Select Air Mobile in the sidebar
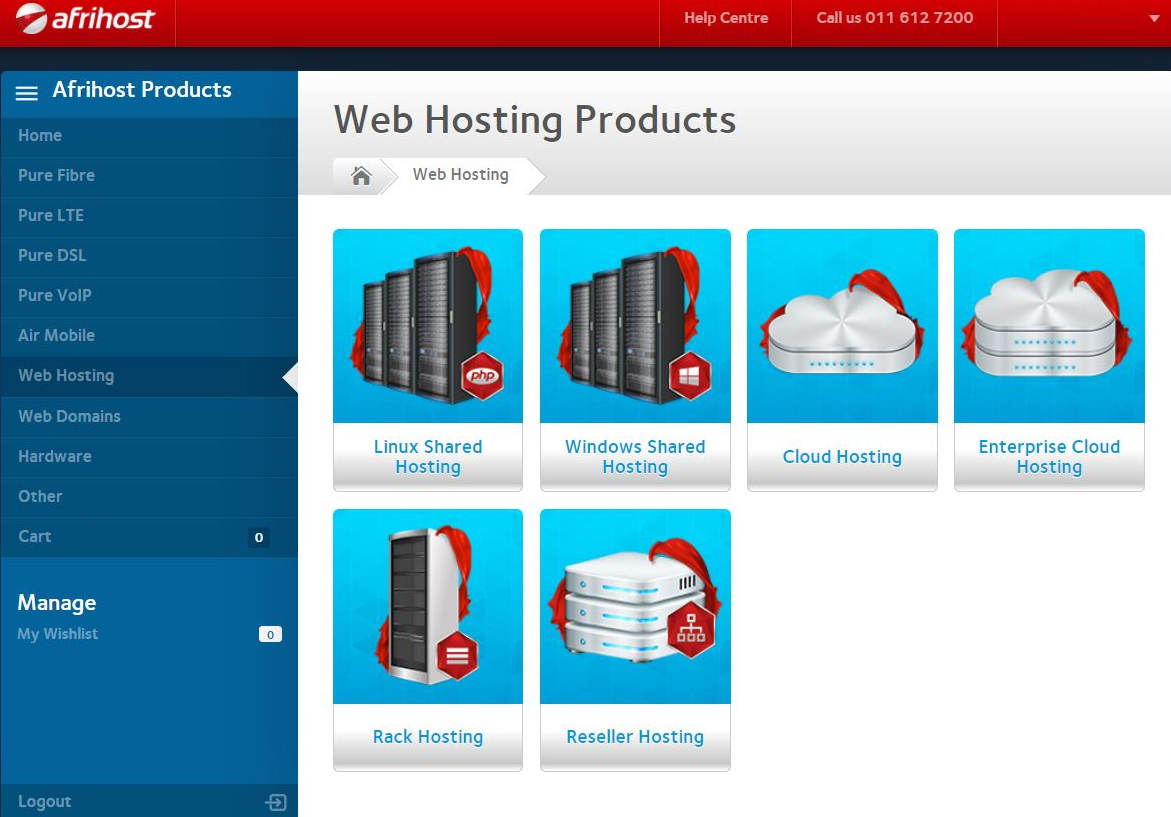 (x=57, y=336)
